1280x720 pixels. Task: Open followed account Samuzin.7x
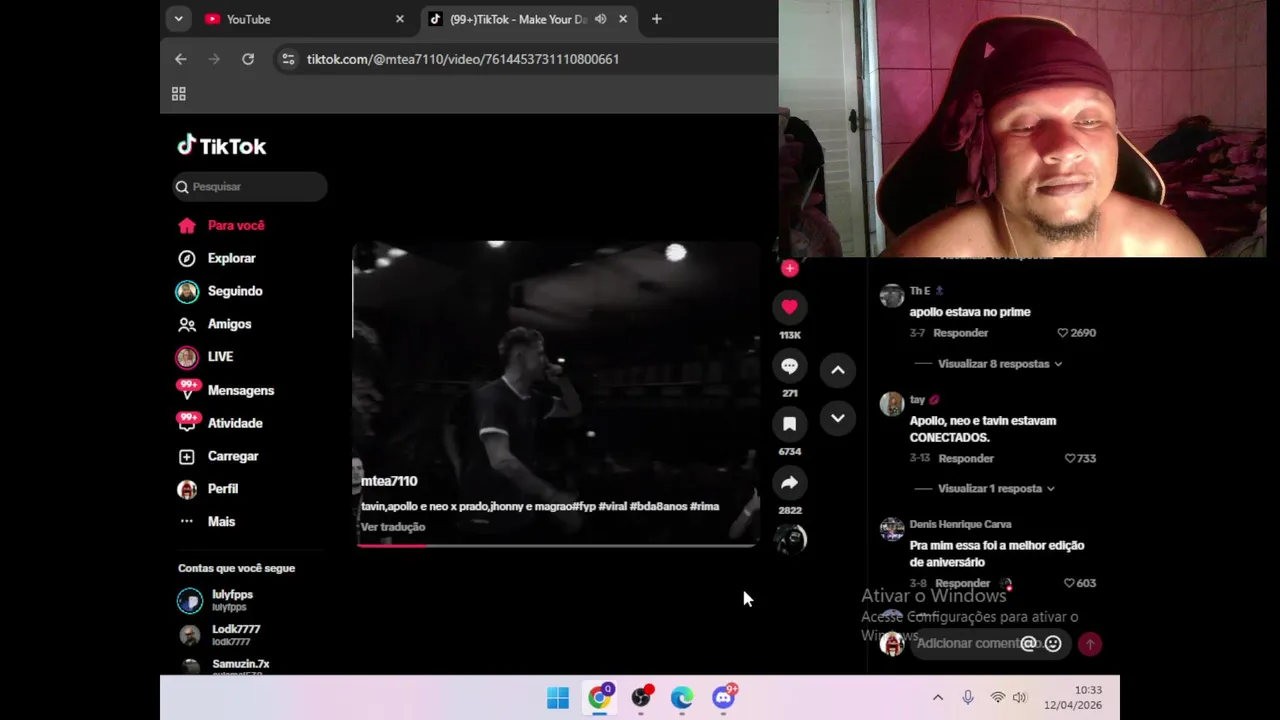pyautogui.click(x=240, y=666)
